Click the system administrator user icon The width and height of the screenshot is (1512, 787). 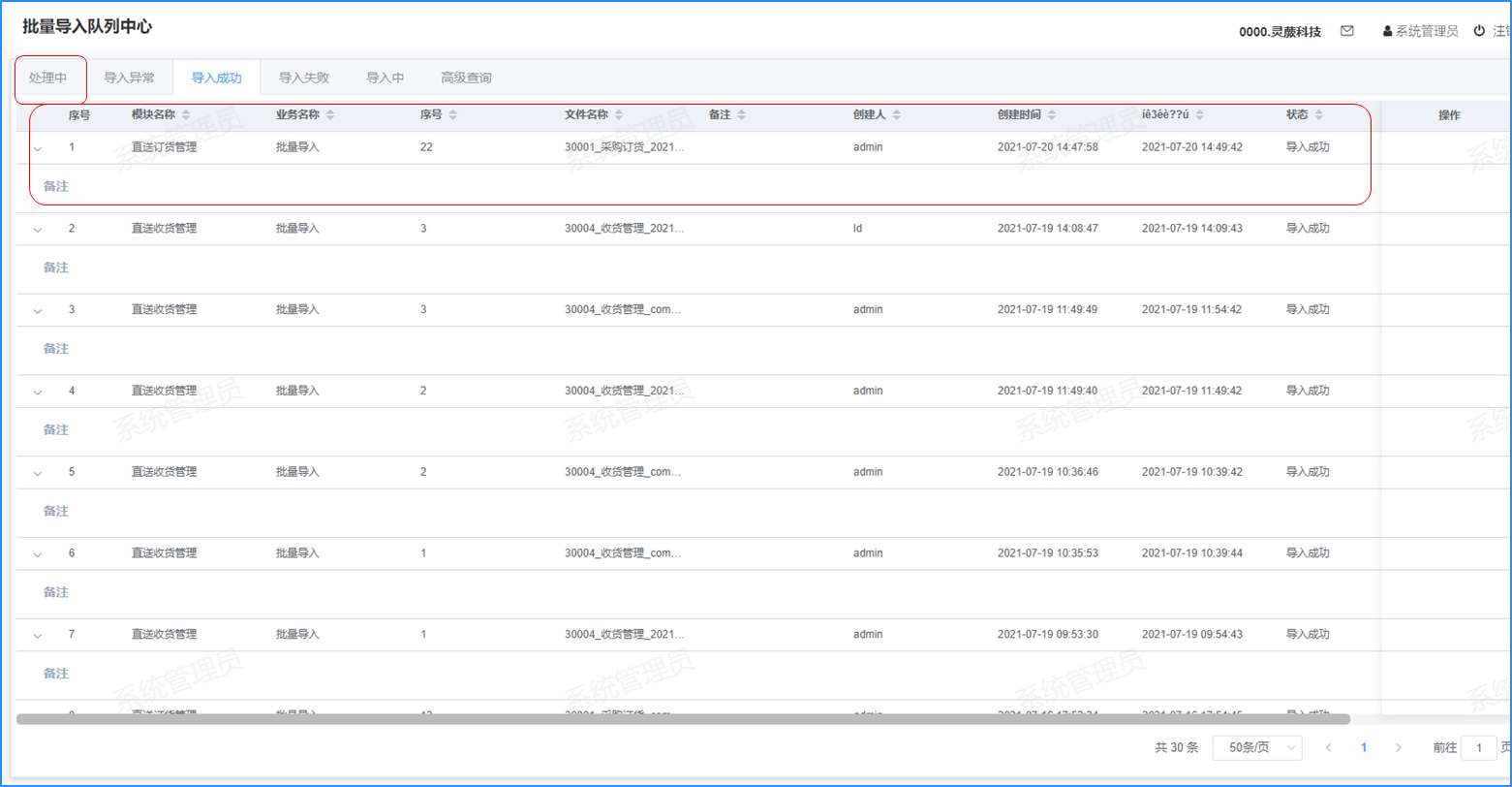[1387, 31]
